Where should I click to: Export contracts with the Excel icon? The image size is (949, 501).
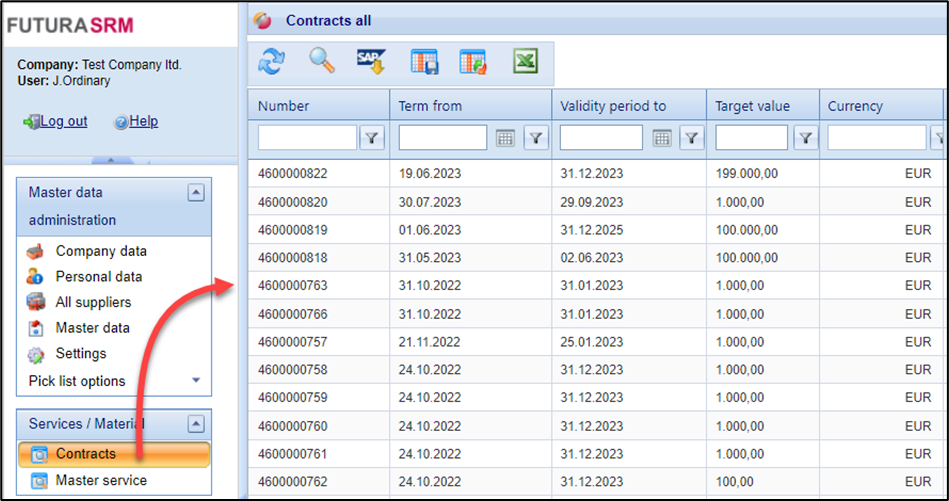click(525, 61)
